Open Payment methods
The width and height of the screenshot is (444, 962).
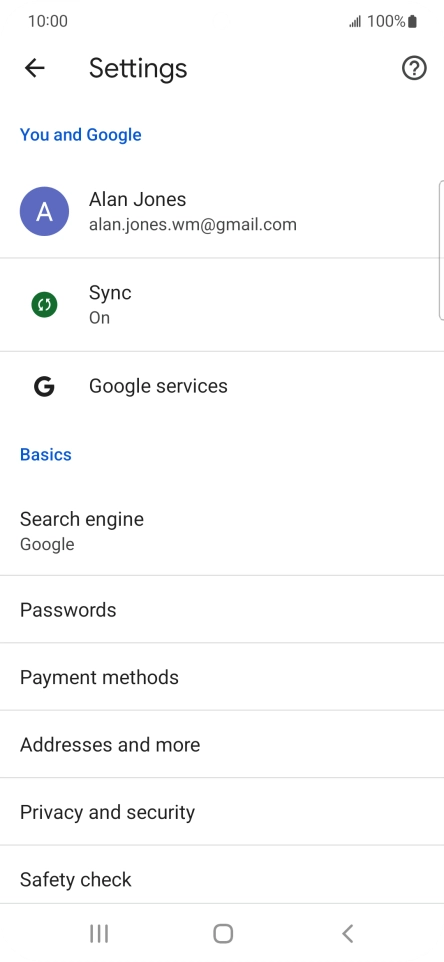click(x=222, y=677)
